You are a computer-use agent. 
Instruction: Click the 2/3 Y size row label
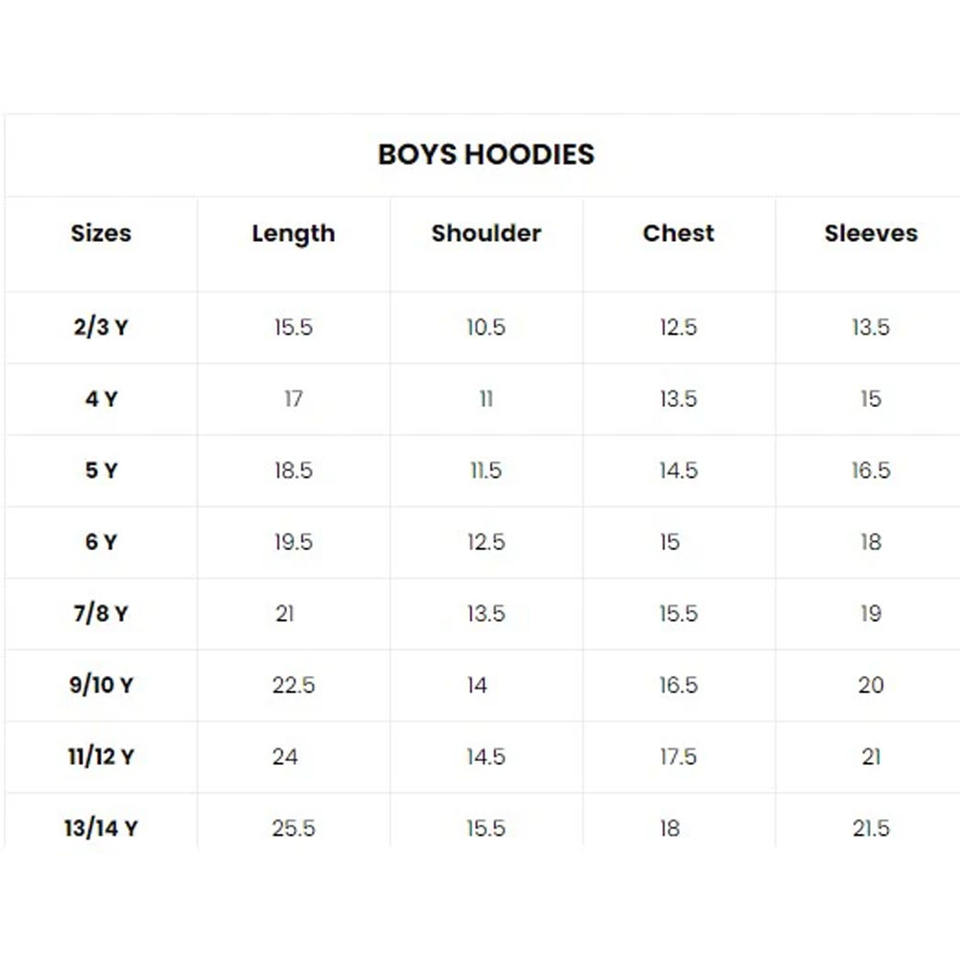(101, 327)
